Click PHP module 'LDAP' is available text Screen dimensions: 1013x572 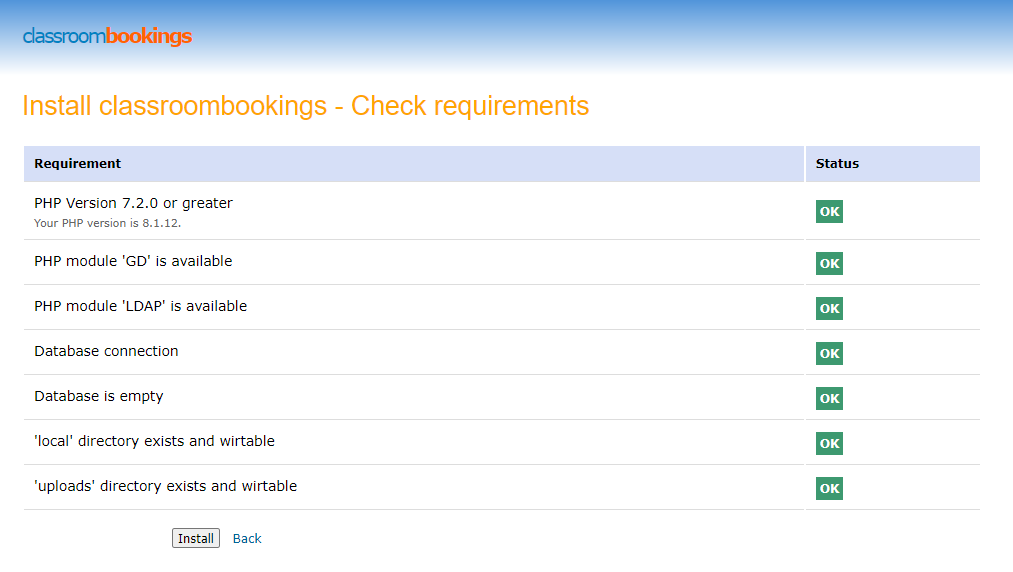[140, 306]
